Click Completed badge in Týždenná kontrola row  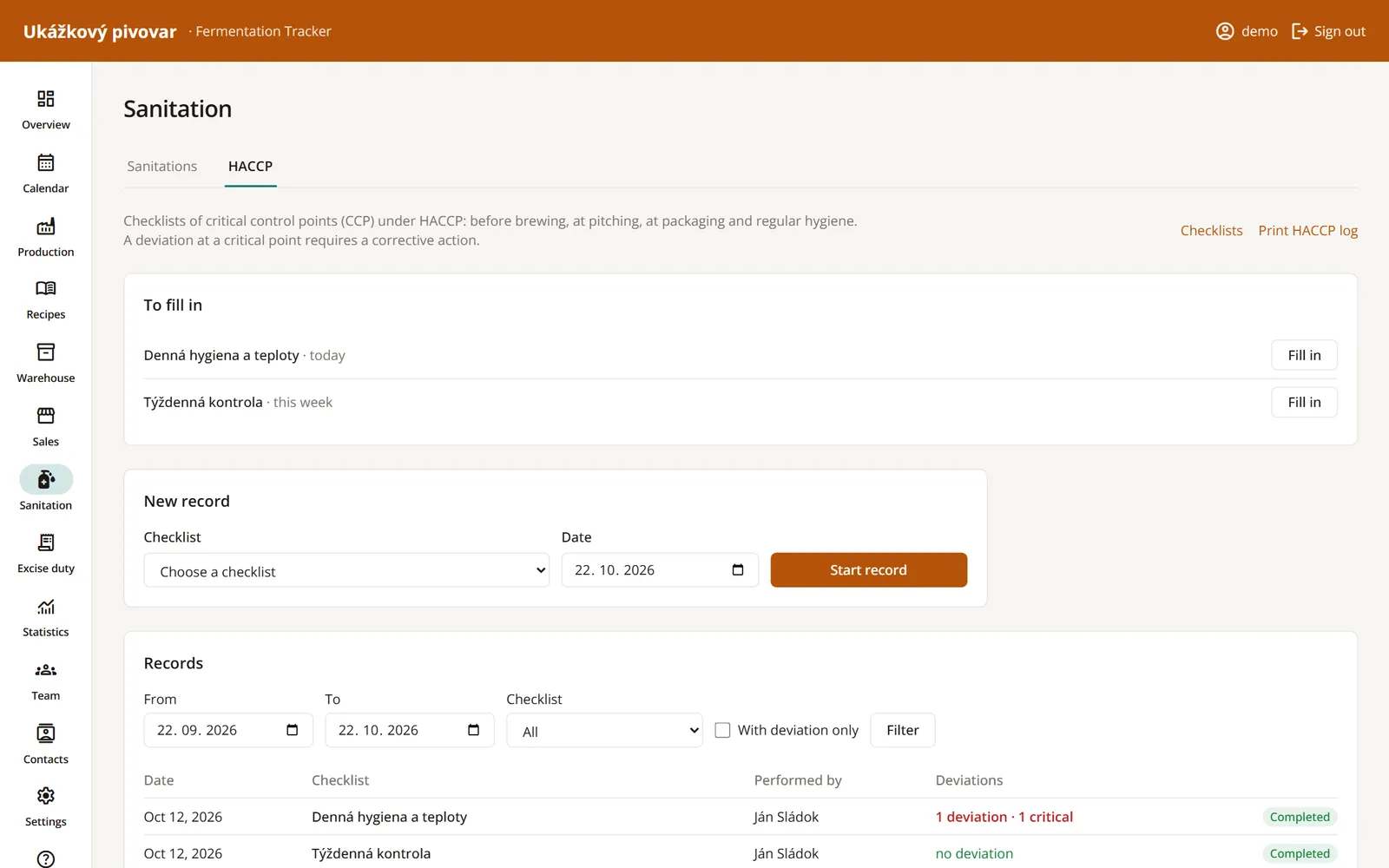(x=1299, y=853)
